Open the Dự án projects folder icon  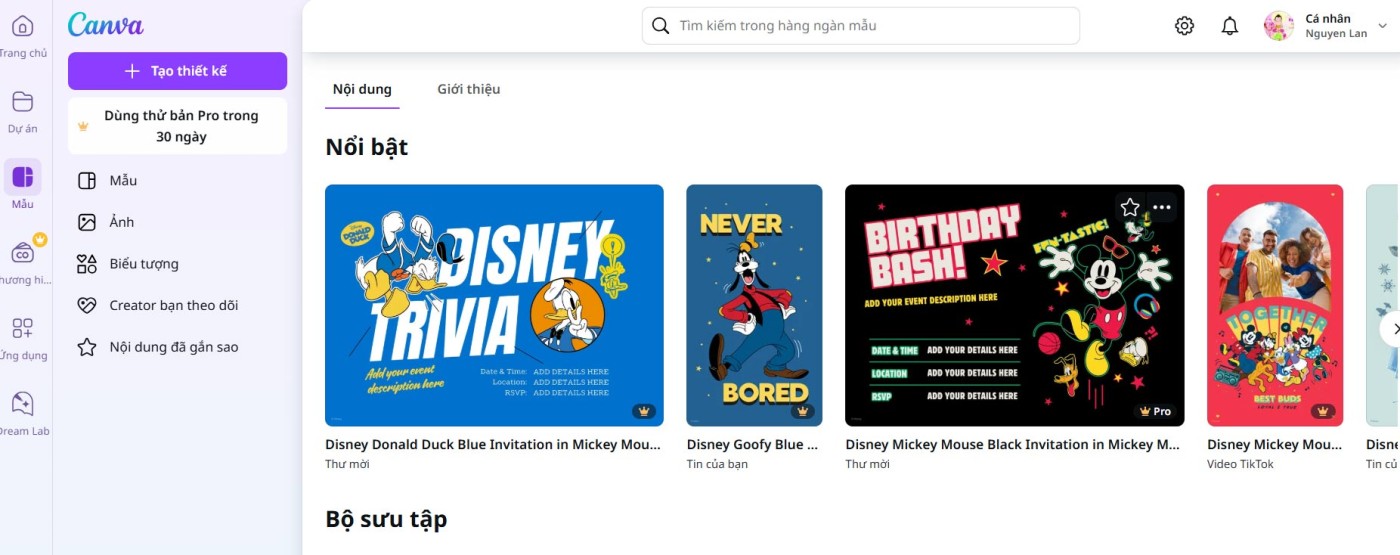22,102
